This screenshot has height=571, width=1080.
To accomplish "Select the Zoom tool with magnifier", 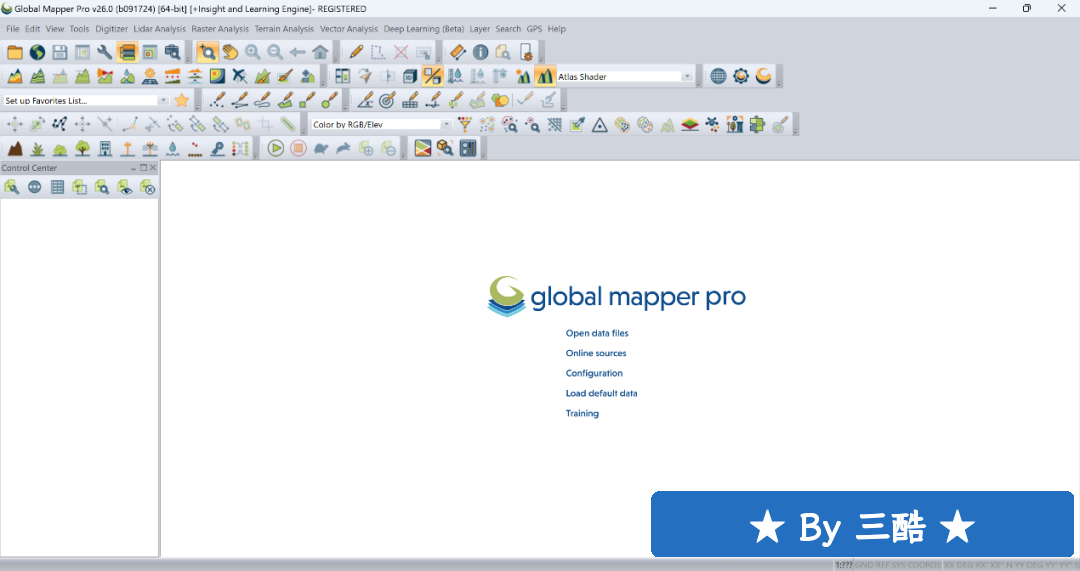I will 207,52.
